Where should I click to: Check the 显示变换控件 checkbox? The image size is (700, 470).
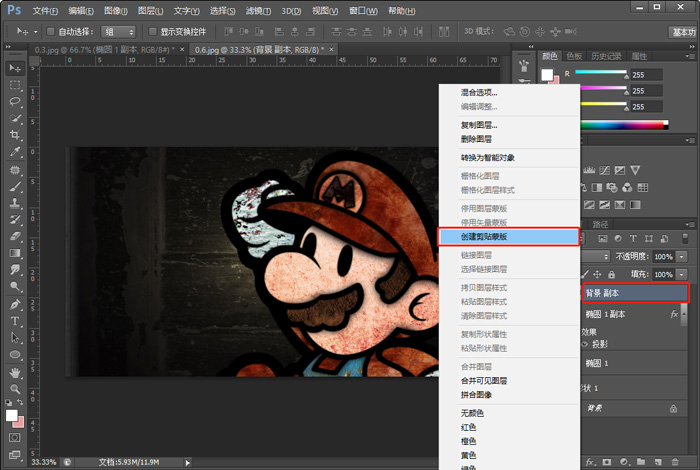click(152, 31)
